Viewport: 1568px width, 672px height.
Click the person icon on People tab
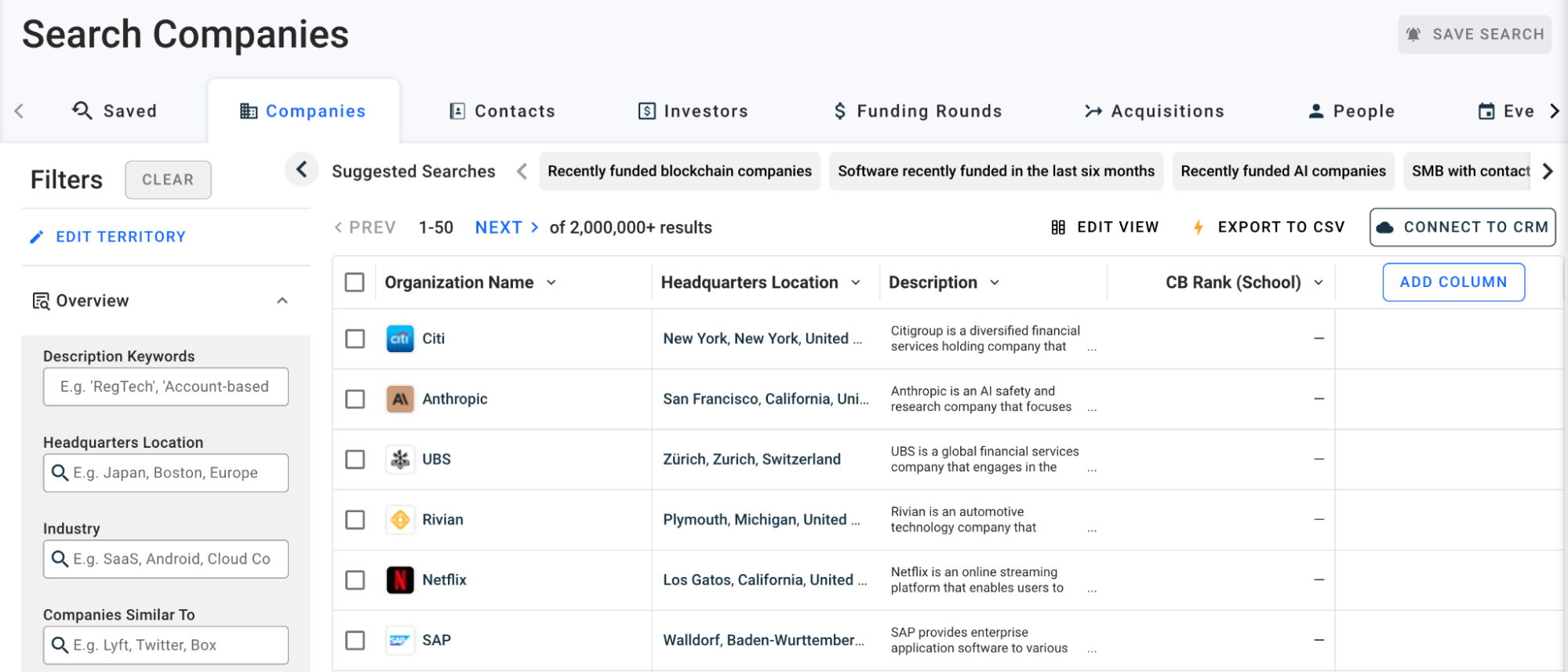(x=1316, y=111)
